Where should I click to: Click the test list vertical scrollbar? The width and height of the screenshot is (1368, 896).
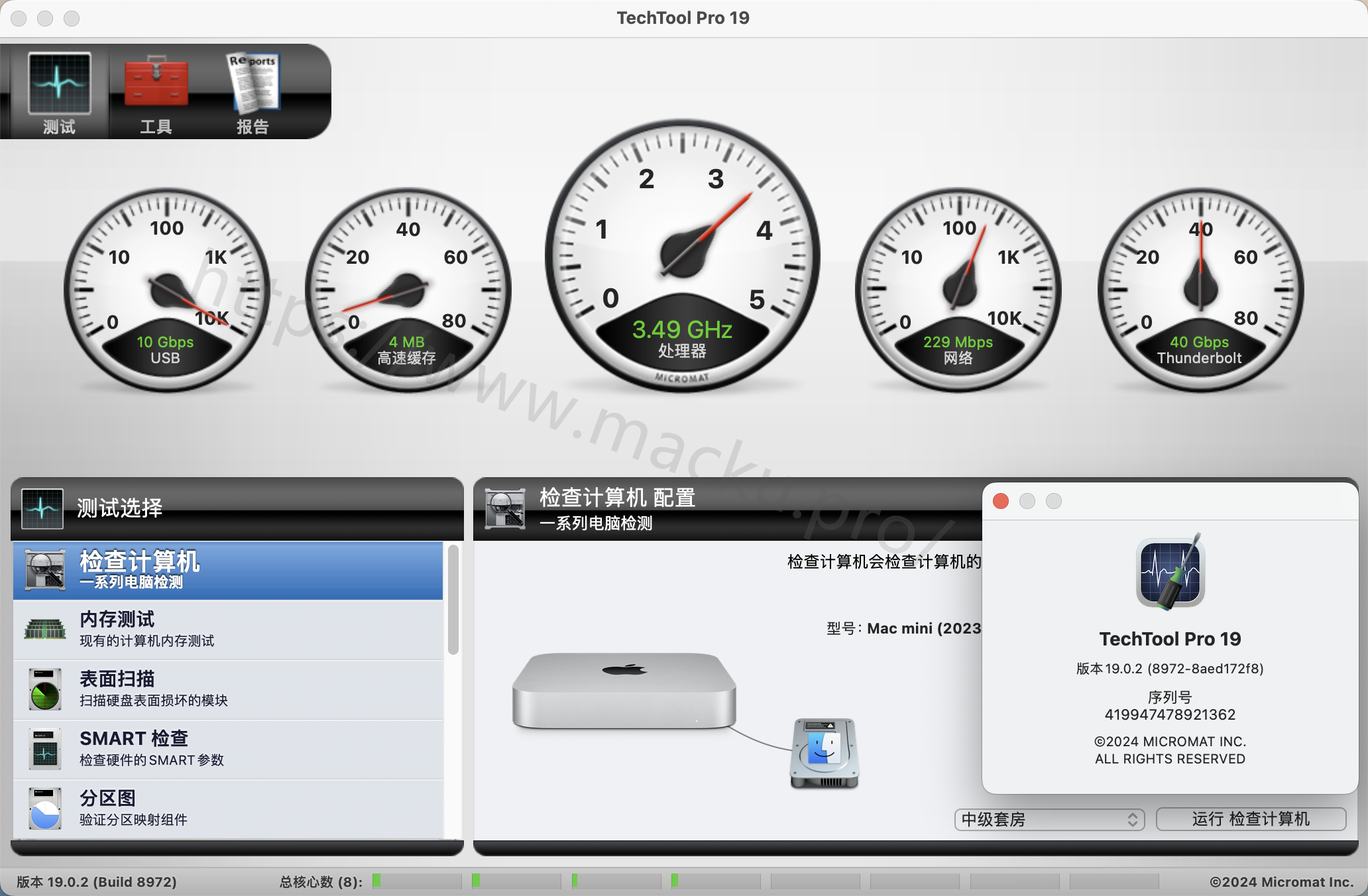(453, 600)
